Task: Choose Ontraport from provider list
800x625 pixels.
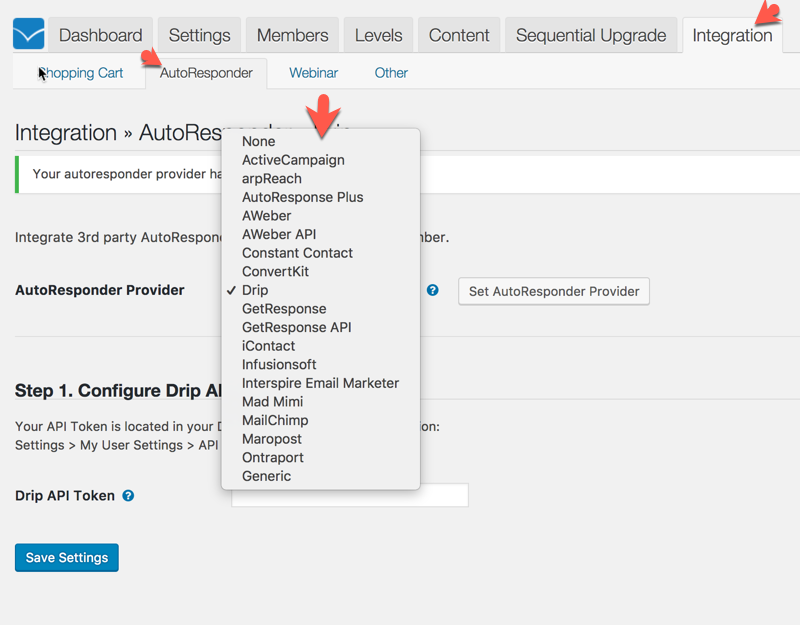Action: point(320,458)
